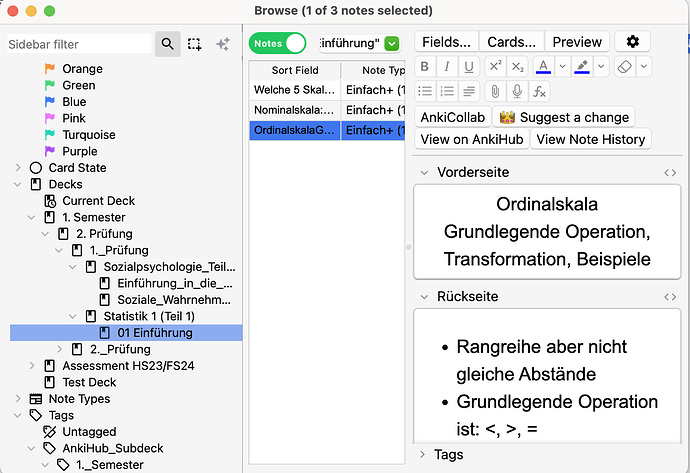The height and width of the screenshot is (473, 690).
Task: Toggle HTML editor for Rückseite field
Action: [x=670, y=297]
